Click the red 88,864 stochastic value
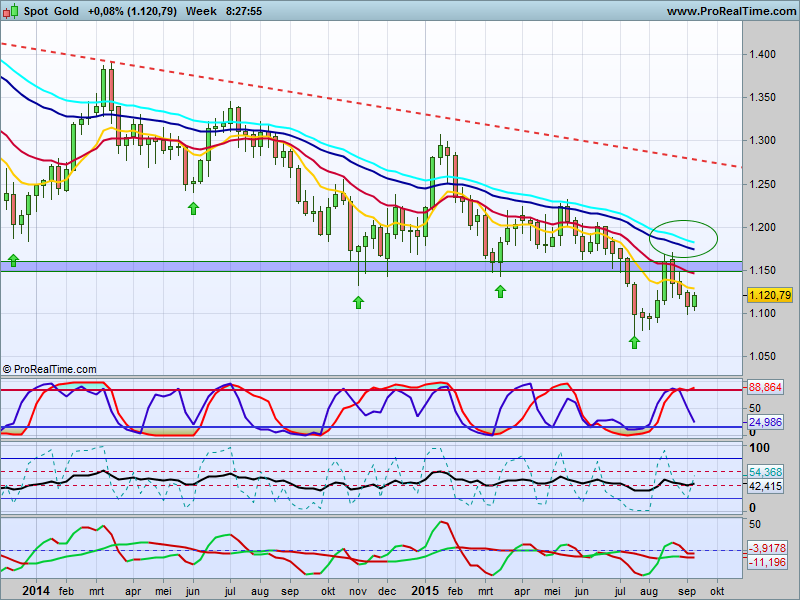Image resolution: width=800 pixels, height=600 pixels. point(765,387)
